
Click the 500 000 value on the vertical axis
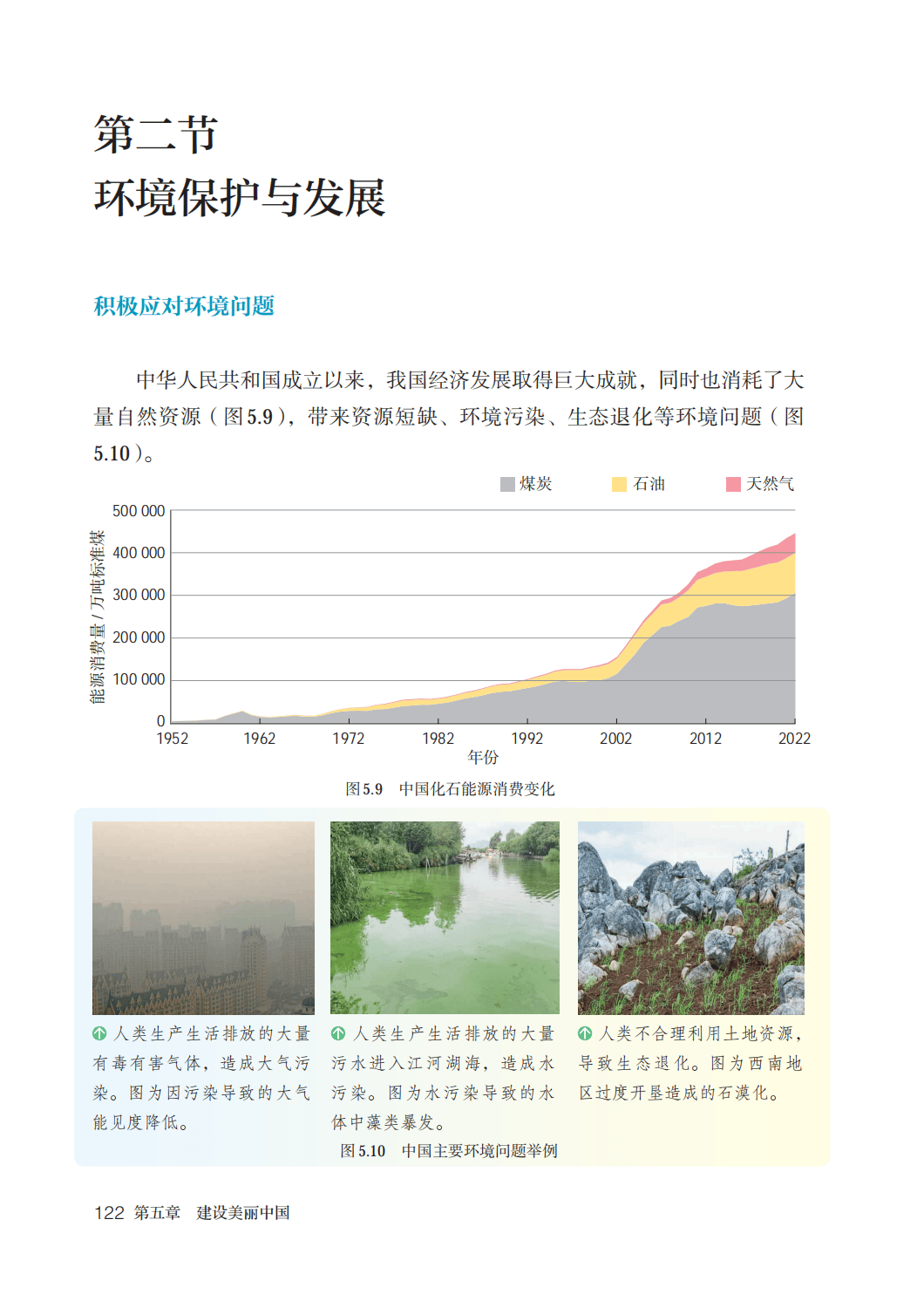(x=139, y=511)
